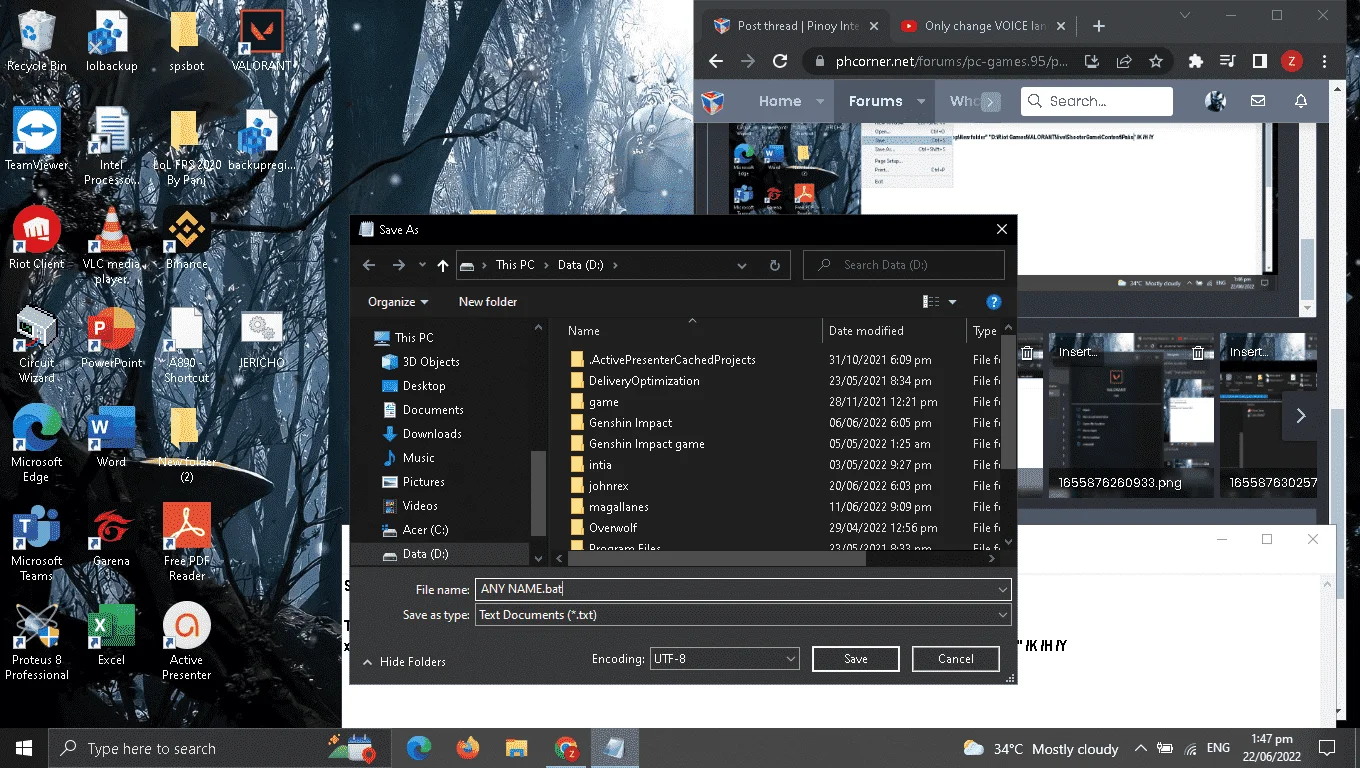Image resolution: width=1360 pixels, height=768 pixels.
Task: Open recent locations dropdown arrow
Action: coord(421,265)
